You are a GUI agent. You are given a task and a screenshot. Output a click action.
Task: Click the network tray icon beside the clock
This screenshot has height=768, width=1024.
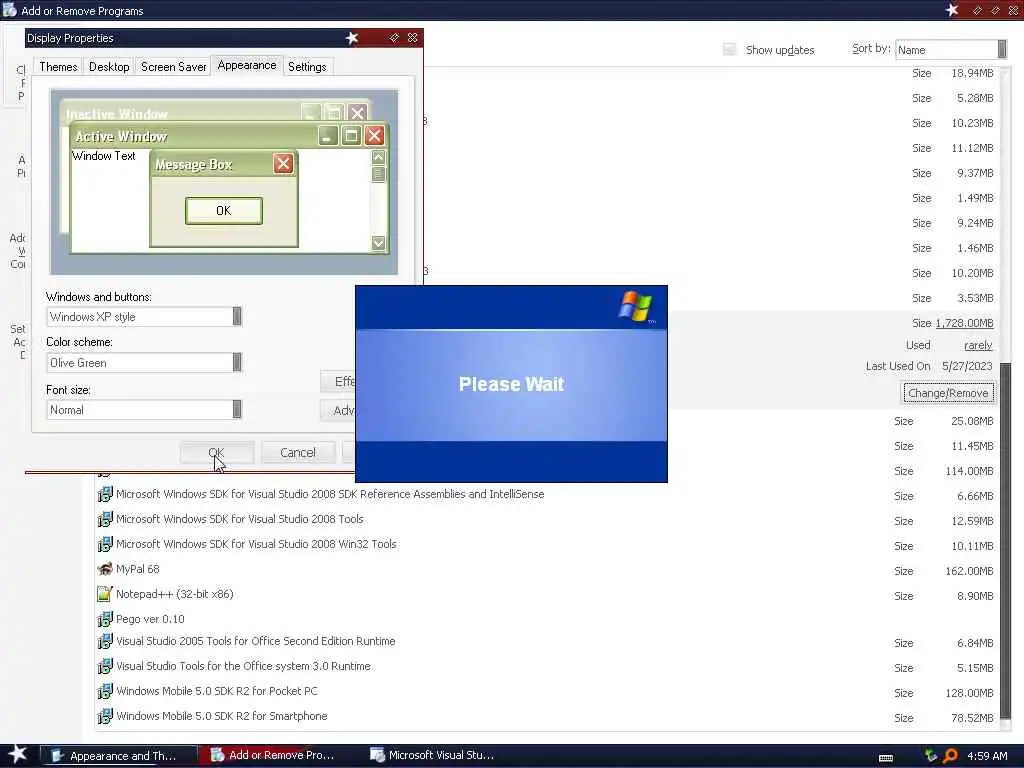[931, 756]
